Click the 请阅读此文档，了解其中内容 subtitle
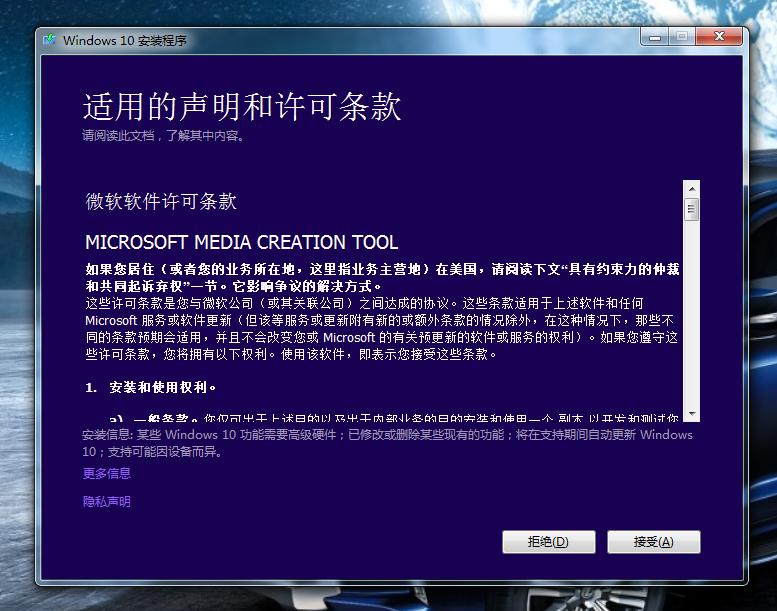 [x=163, y=135]
